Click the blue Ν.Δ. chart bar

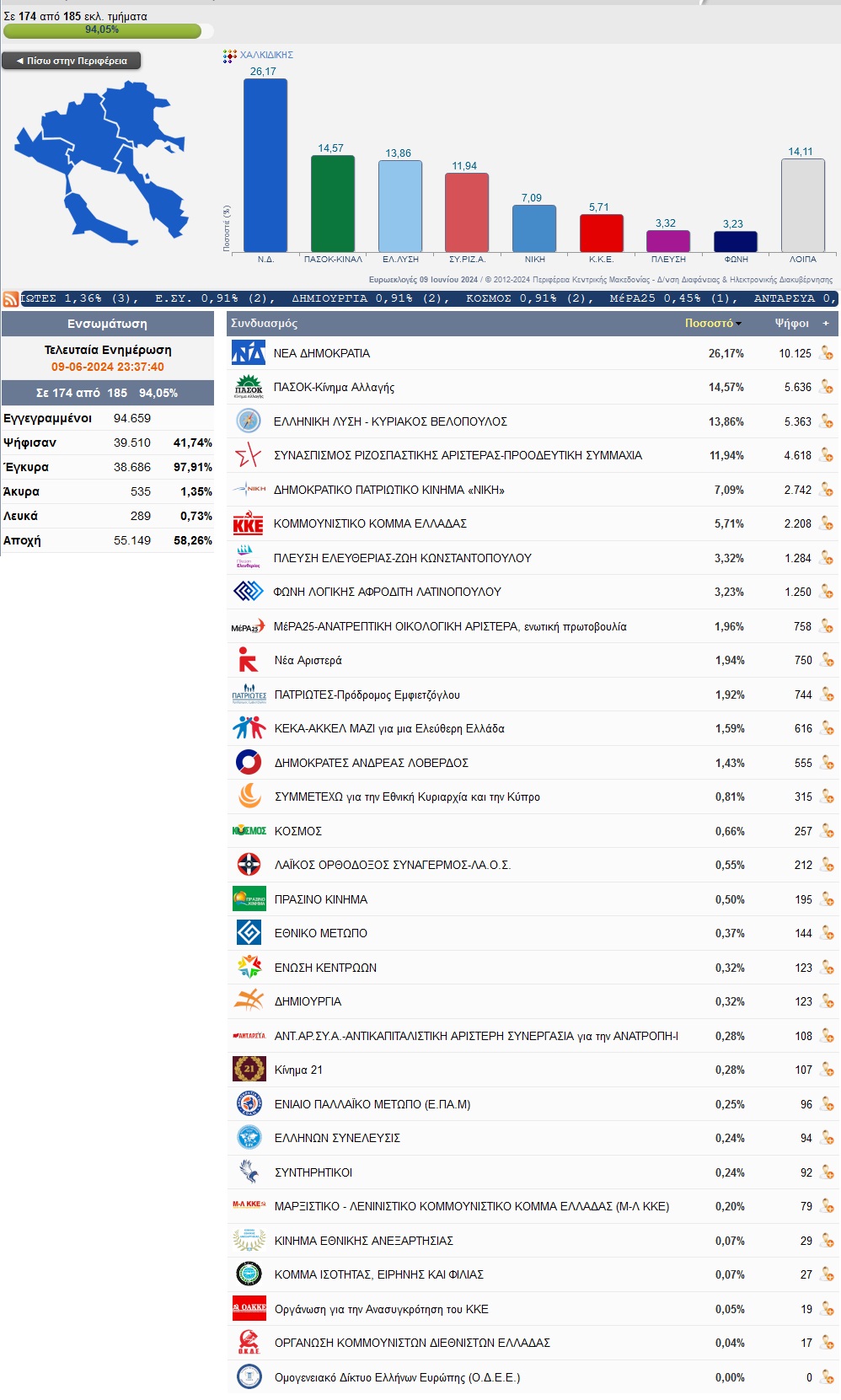(x=265, y=165)
